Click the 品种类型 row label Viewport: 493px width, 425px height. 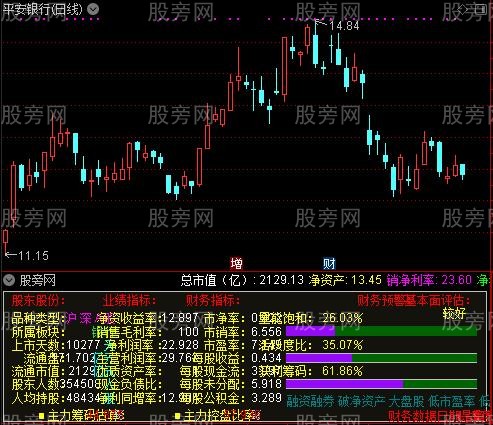[x=38, y=318]
